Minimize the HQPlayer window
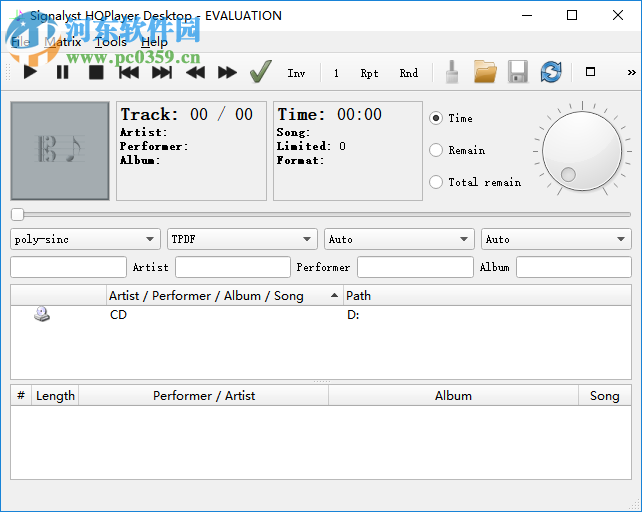The image size is (642, 512). coord(527,16)
